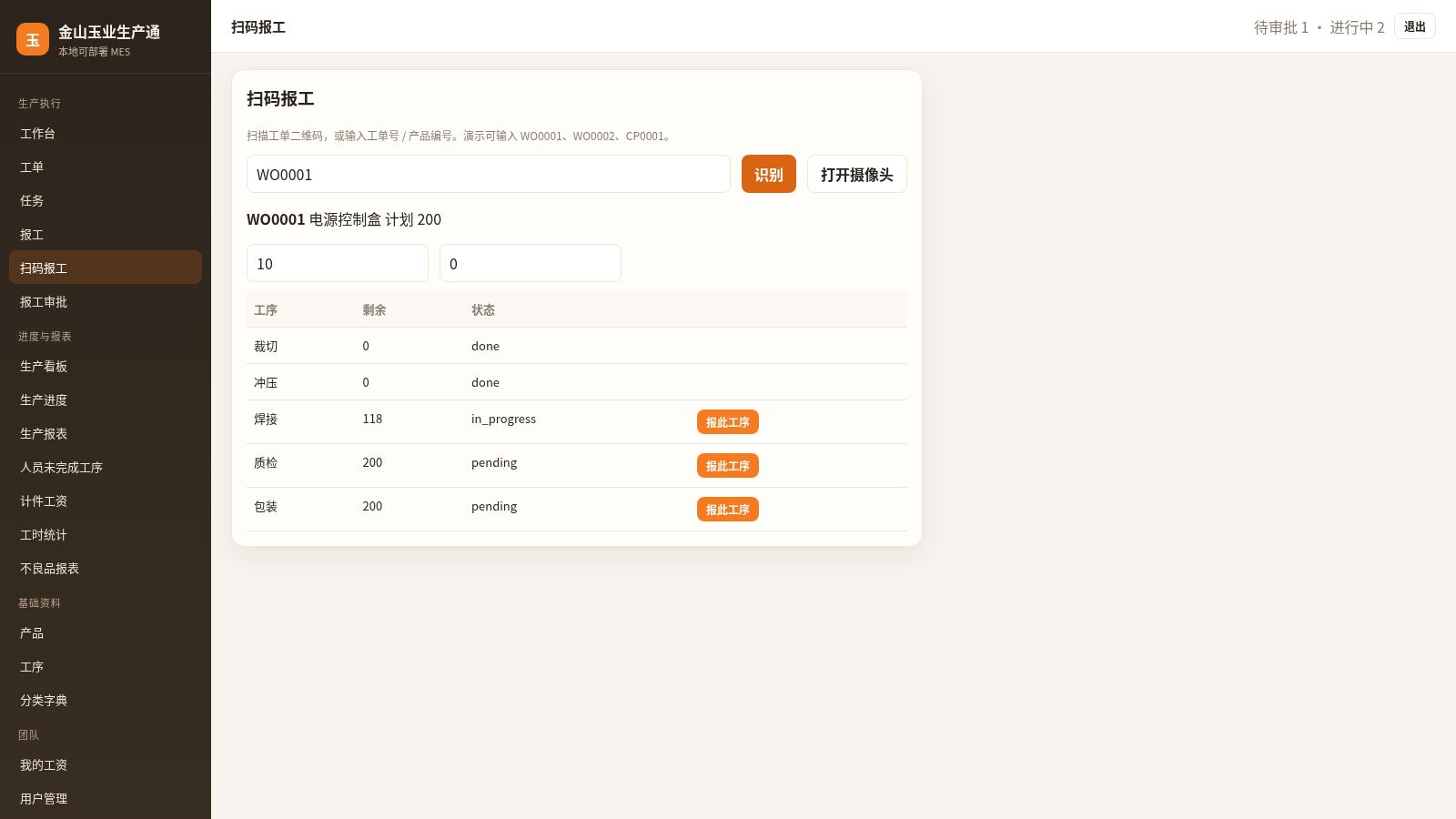
Task: Open 工序 in the sidebar
Action: 106,667
